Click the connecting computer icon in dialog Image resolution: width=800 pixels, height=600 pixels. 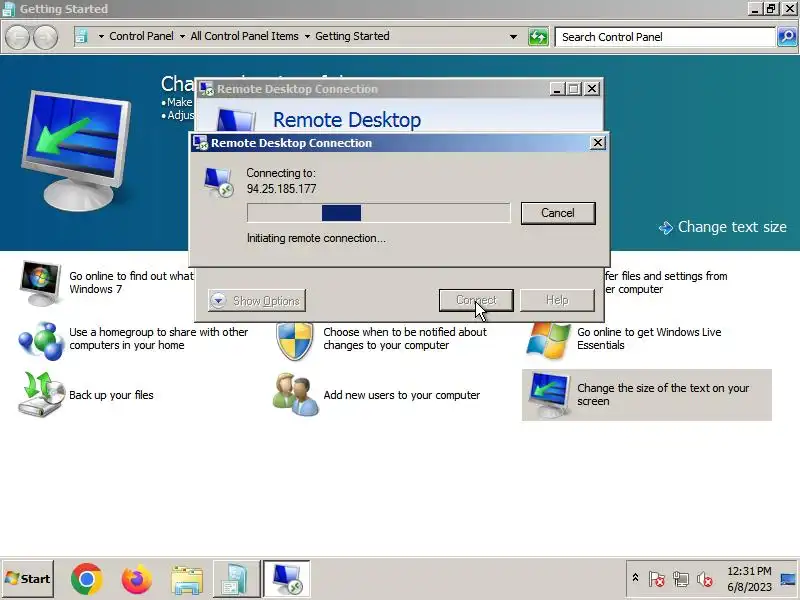[218, 182]
